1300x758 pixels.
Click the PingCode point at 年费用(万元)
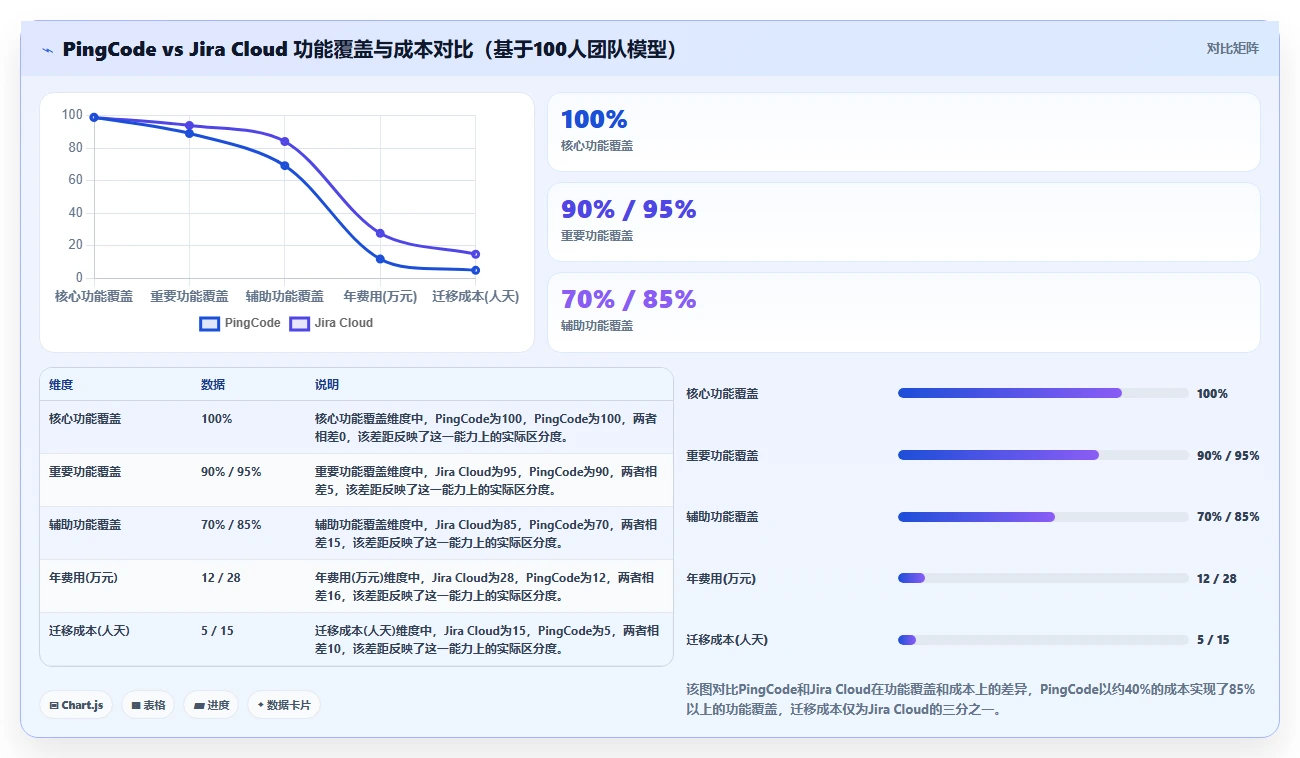pyautogui.click(x=380, y=259)
